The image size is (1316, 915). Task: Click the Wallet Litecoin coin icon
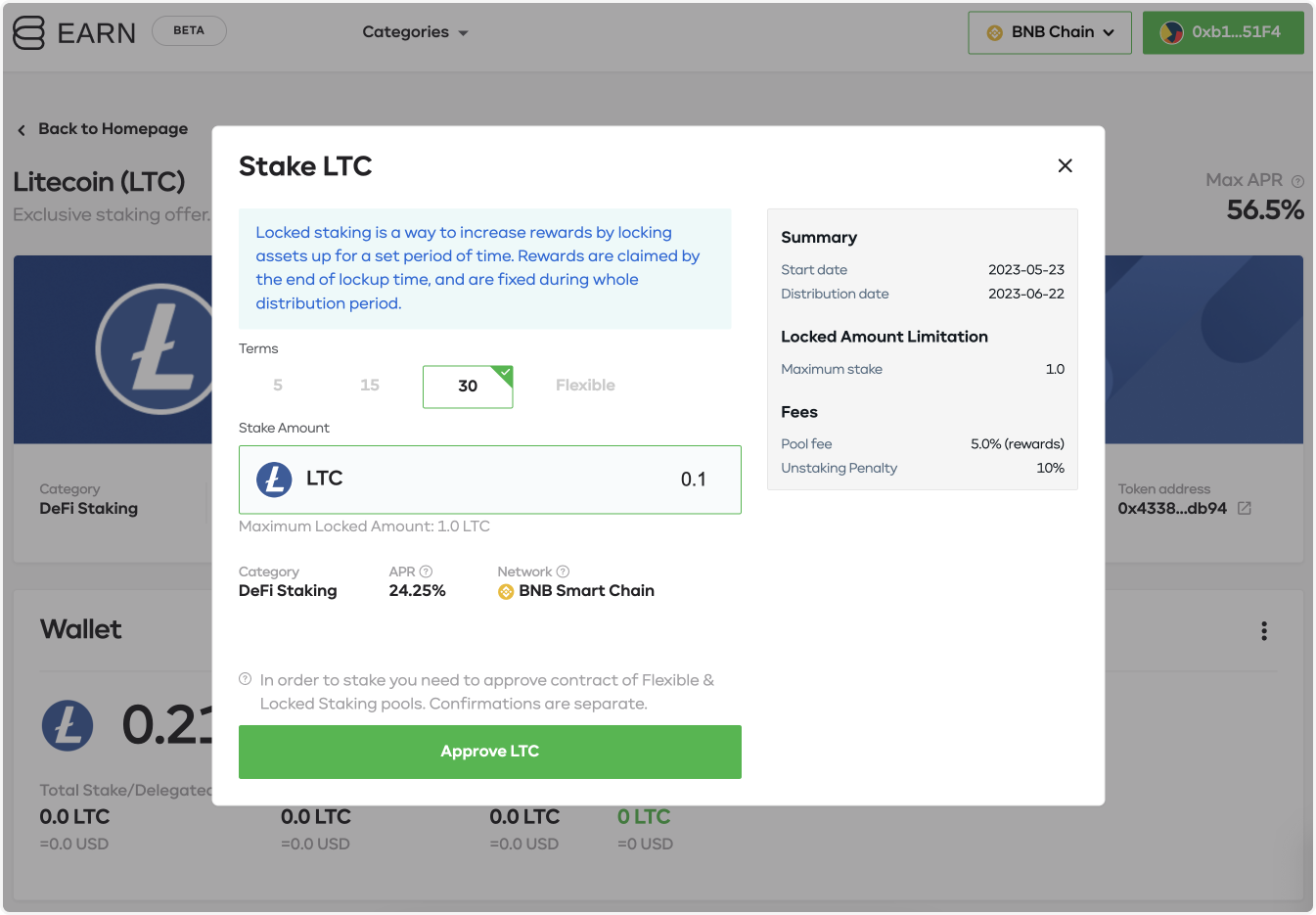coord(68,726)
